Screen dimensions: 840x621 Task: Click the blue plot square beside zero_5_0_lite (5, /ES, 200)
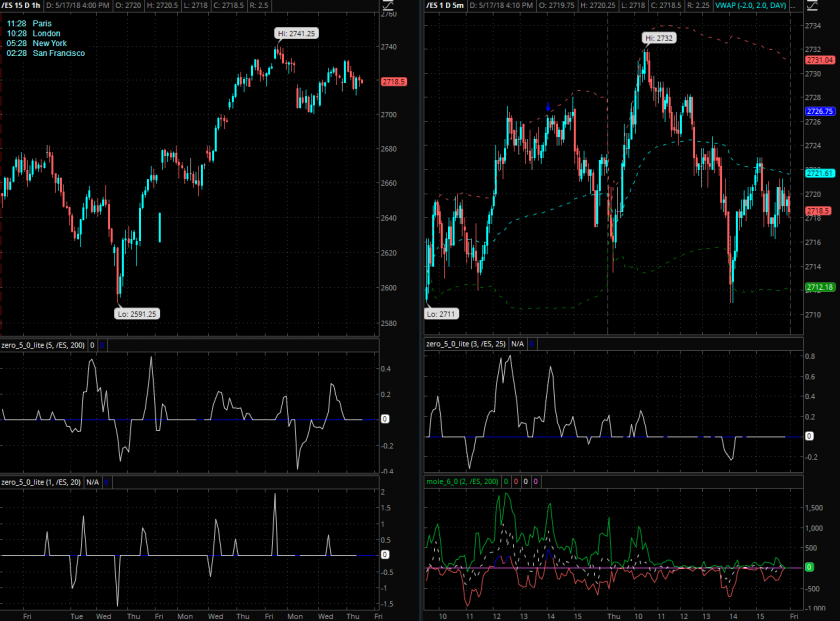pyautogui.click(x=103, y=344)
